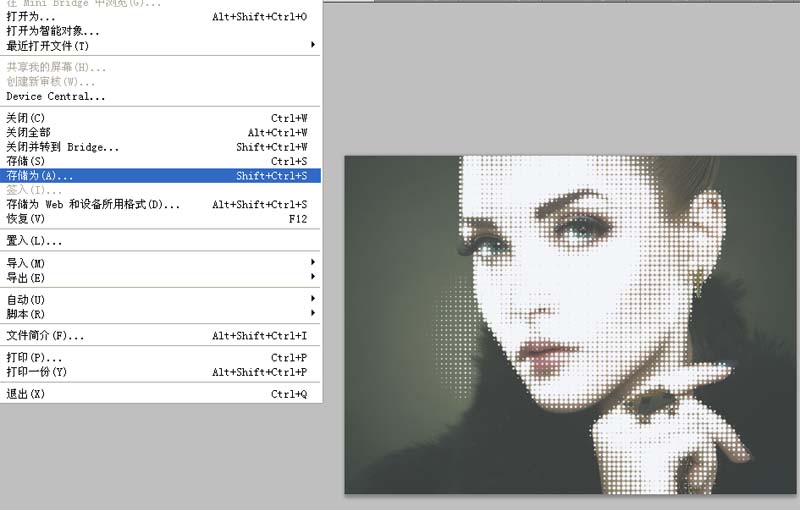The width and height of the screenshot is (800, 510).
Task: Expand the 导出(E) Export submenu
Action: click(x=26, y=277)
